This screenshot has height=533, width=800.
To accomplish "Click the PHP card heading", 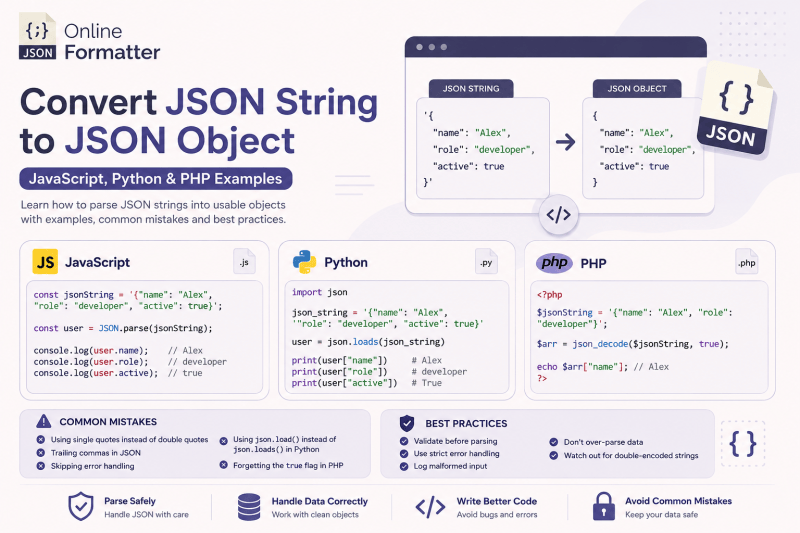I will coord(593,263).
